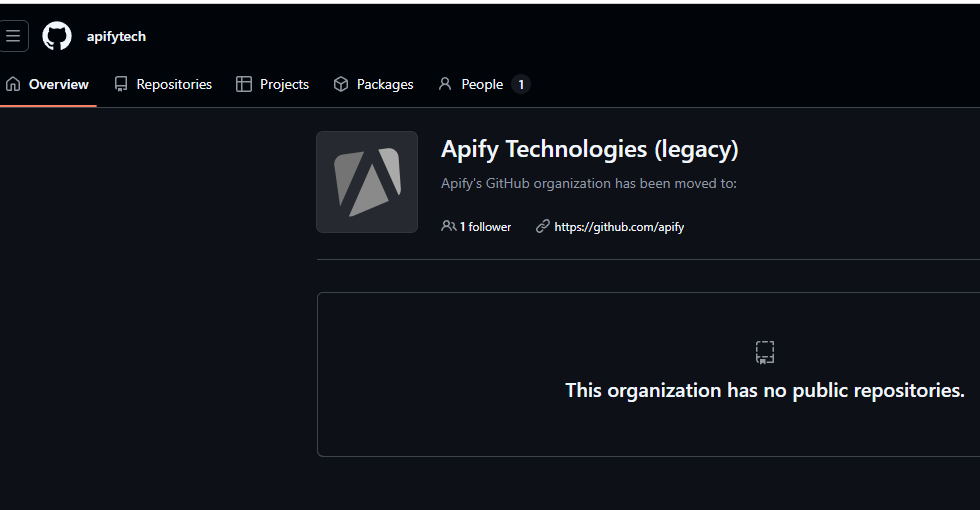The width and height of the screenshot is (980, 510).
Task: Click the Apify Technologies (legacy) heading
Action: pos(589,149)
